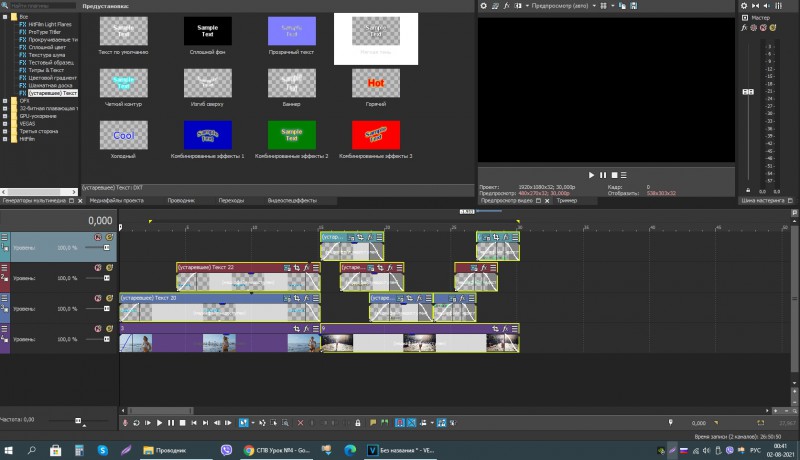Play in video preview window
800x460 pixels.
tap(591, 175)
